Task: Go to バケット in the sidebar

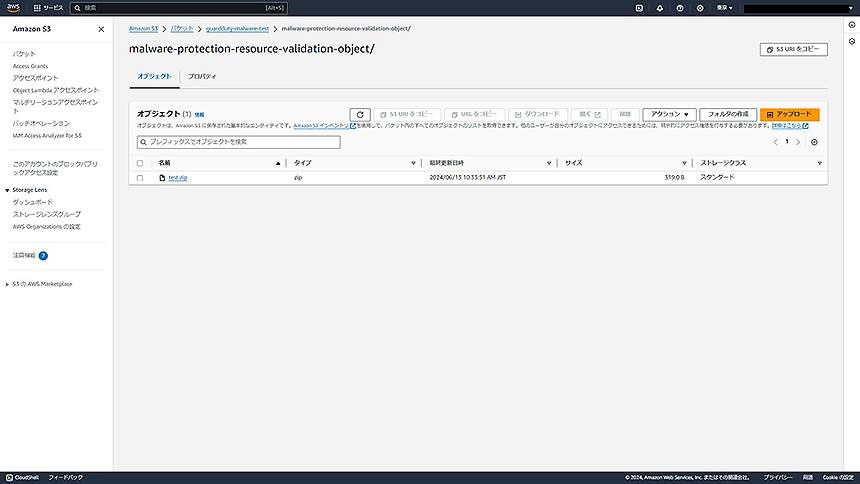Action: [x=24, y=54]
